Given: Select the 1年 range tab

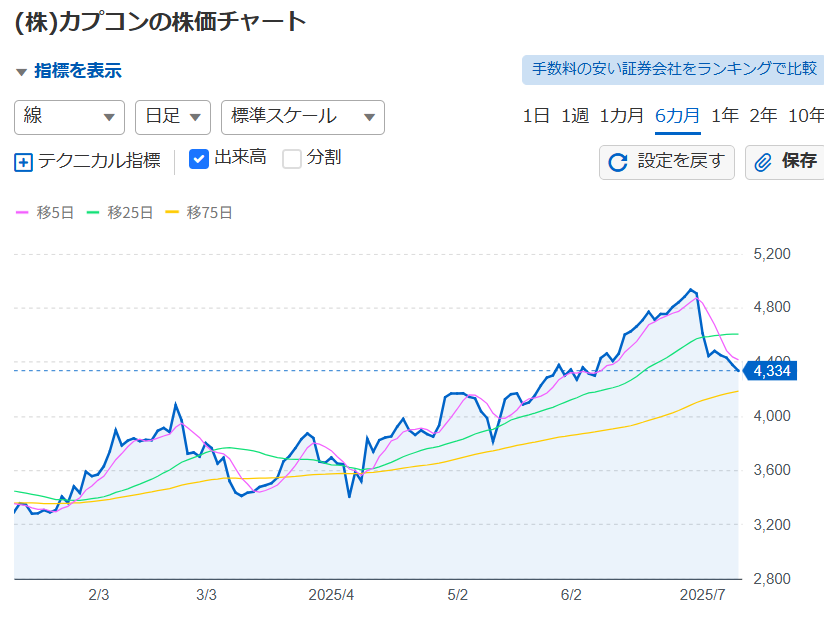Looking at the screenshot, I should click(725, 116).
